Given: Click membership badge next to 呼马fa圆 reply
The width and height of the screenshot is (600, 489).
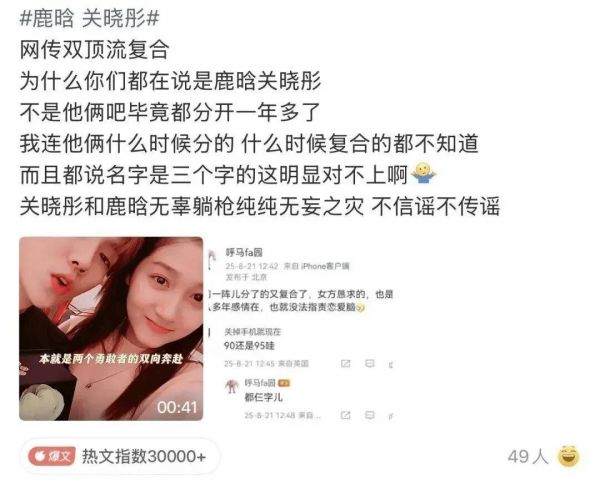Looking at the screenshot, I should (x=284, y=383).
